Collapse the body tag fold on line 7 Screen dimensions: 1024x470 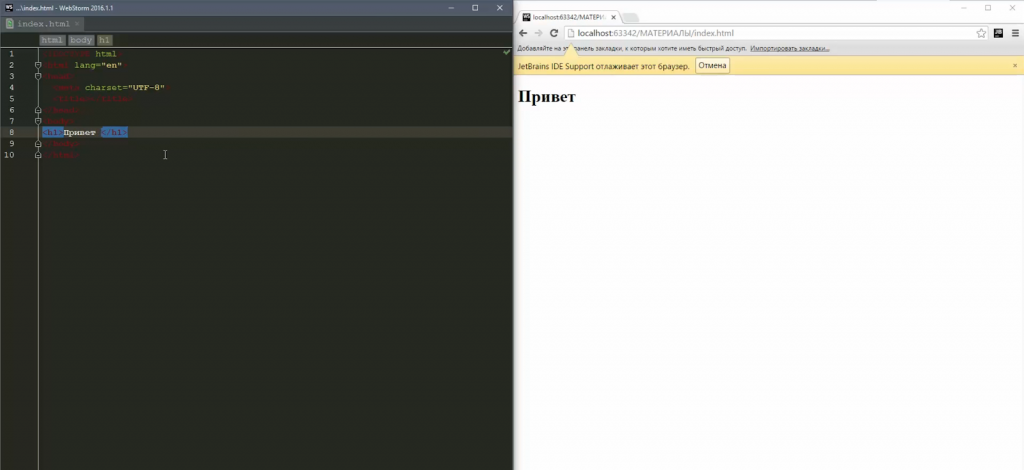click(38, 121)
